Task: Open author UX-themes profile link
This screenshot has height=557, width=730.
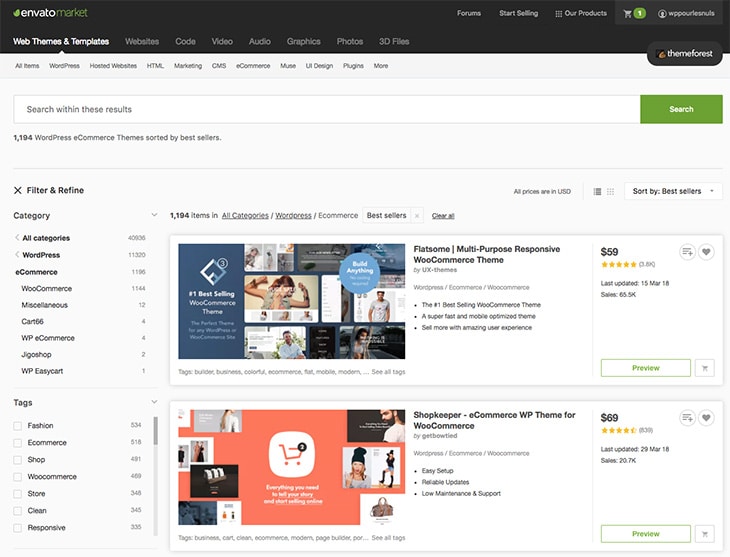Action: point(439,270)
